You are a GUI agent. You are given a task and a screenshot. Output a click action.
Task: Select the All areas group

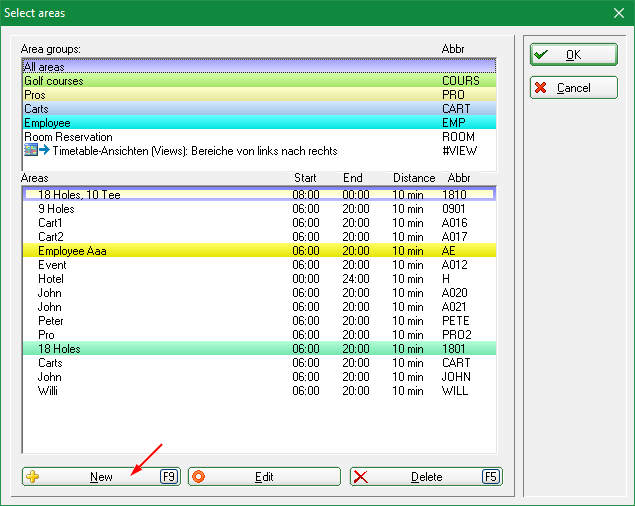click(x=259, y=66)
